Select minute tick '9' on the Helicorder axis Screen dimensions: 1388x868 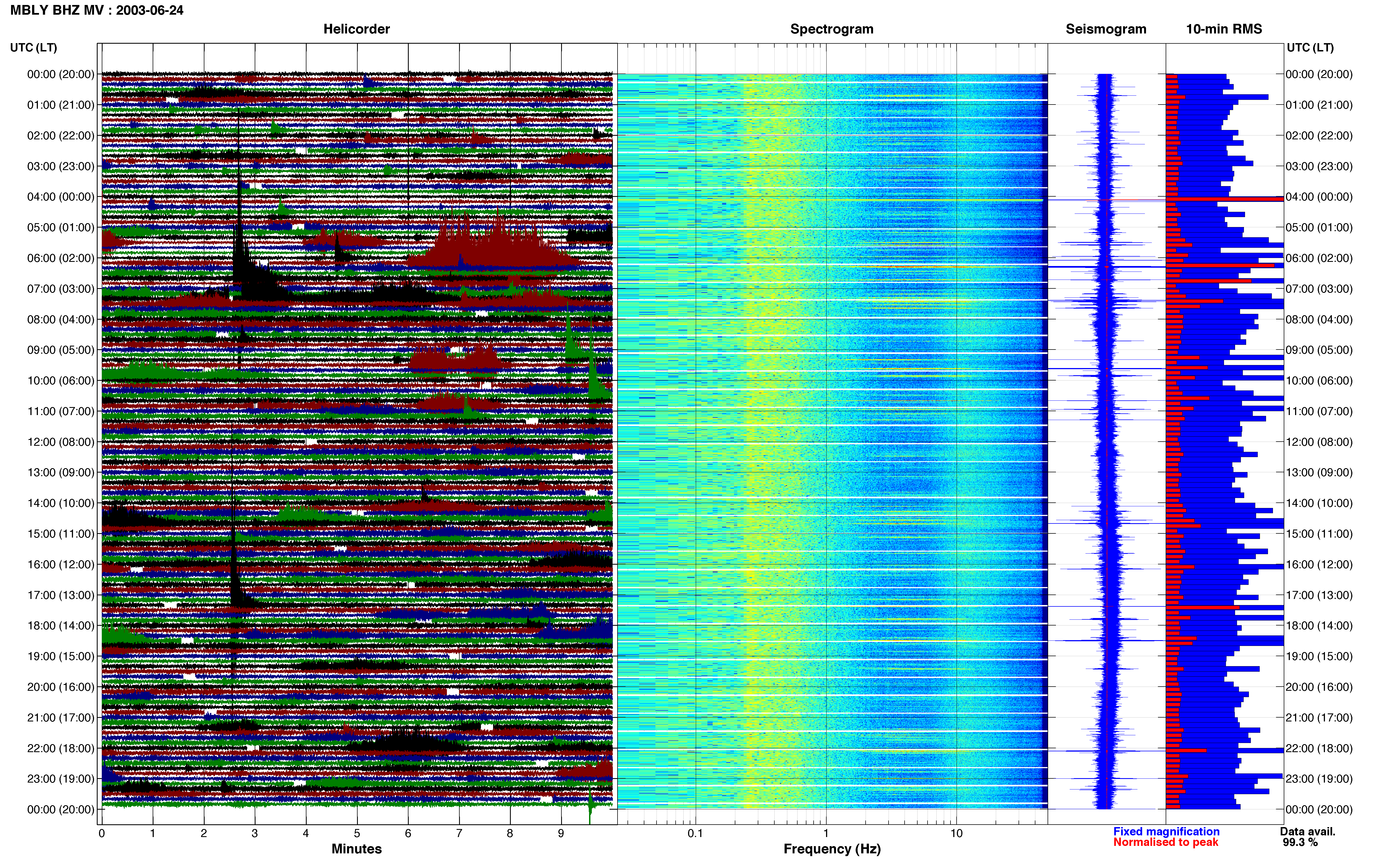click(561, 833)
